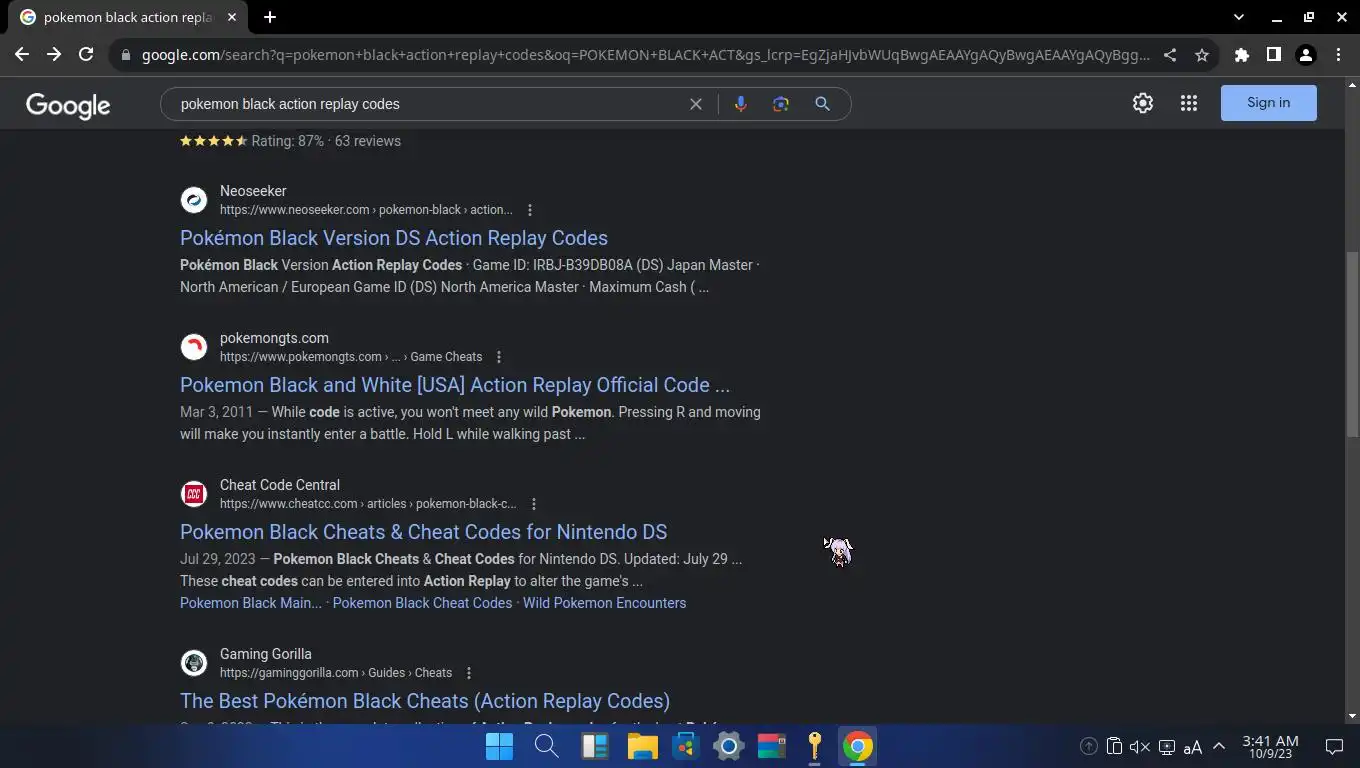The width and height of the screenshot is (1360, 768).
Task: Open the Chrome three-dot menu
Action: point(1338,55)
